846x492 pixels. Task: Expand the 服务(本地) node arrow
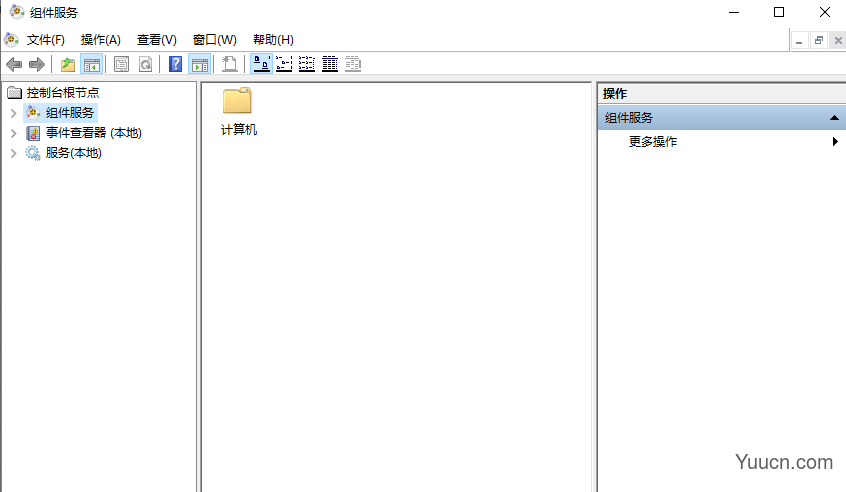coord(13,153)
